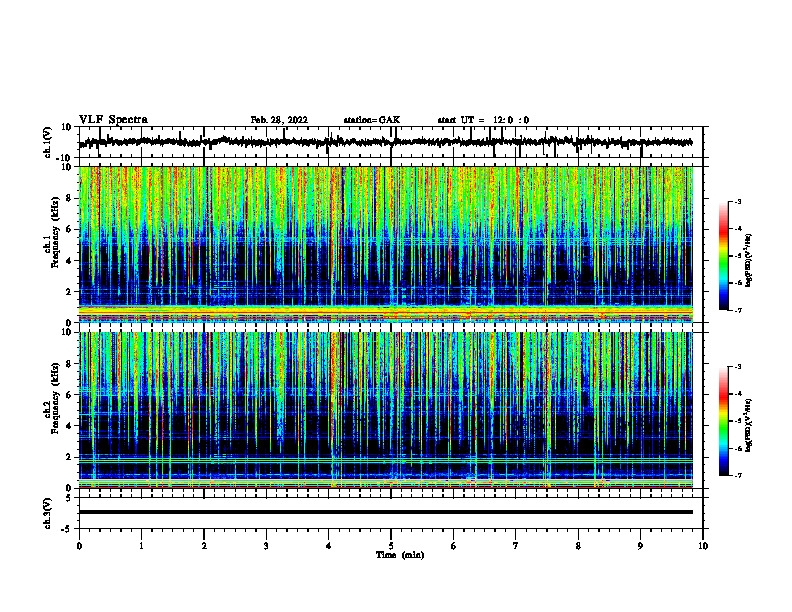Click the "-10" tick of ch.1(V) axis
Image resolution: width=792 pixels, height=612 pixels.
click(x=64, y=158)
